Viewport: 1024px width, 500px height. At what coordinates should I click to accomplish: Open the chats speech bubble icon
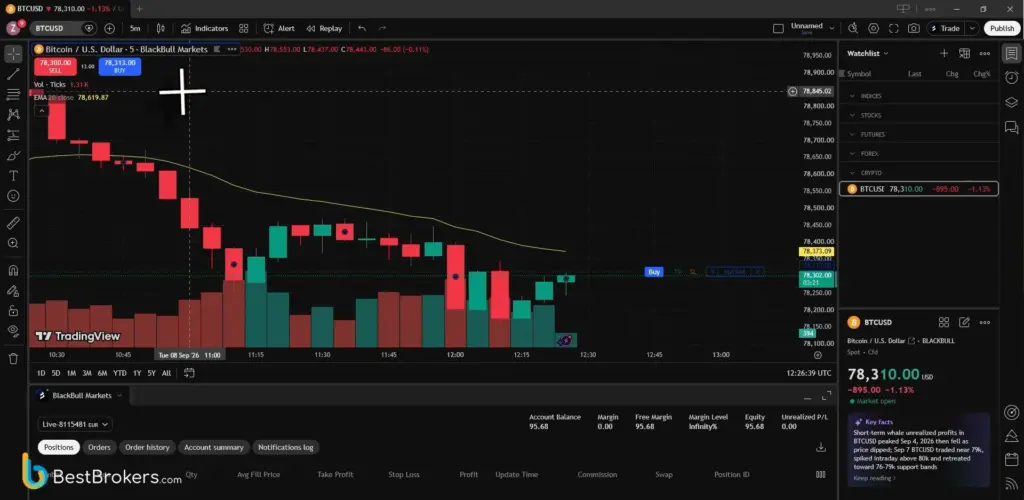pos(1012,127)
